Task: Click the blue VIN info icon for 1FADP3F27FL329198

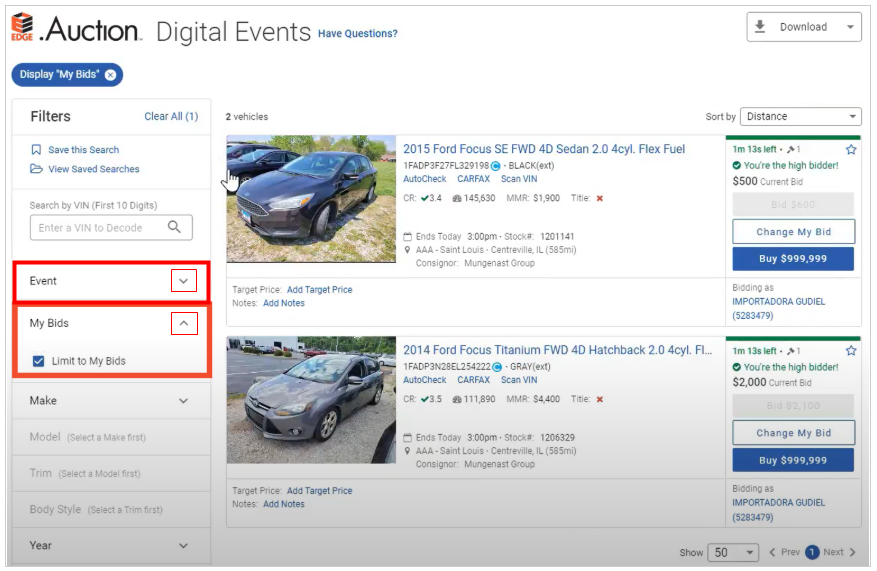Action: pos(496,166)
